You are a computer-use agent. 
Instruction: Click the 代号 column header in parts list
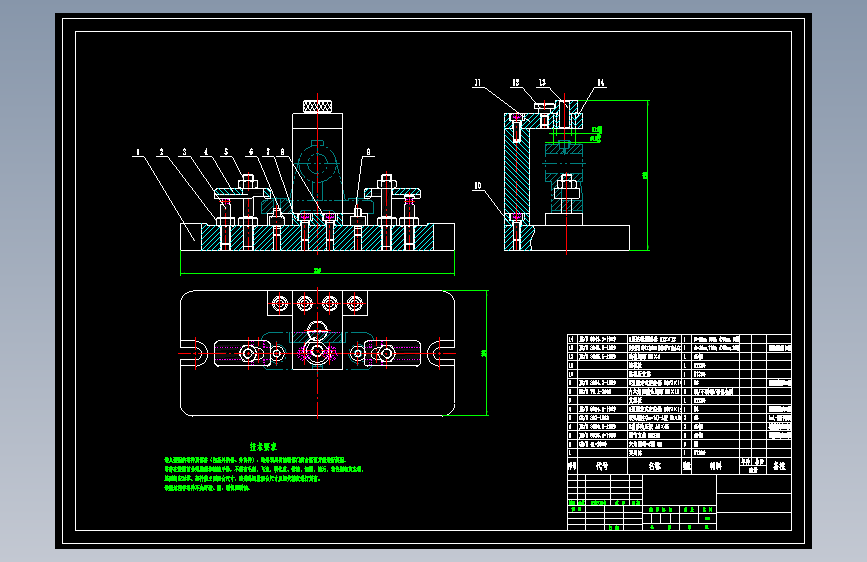602,466
